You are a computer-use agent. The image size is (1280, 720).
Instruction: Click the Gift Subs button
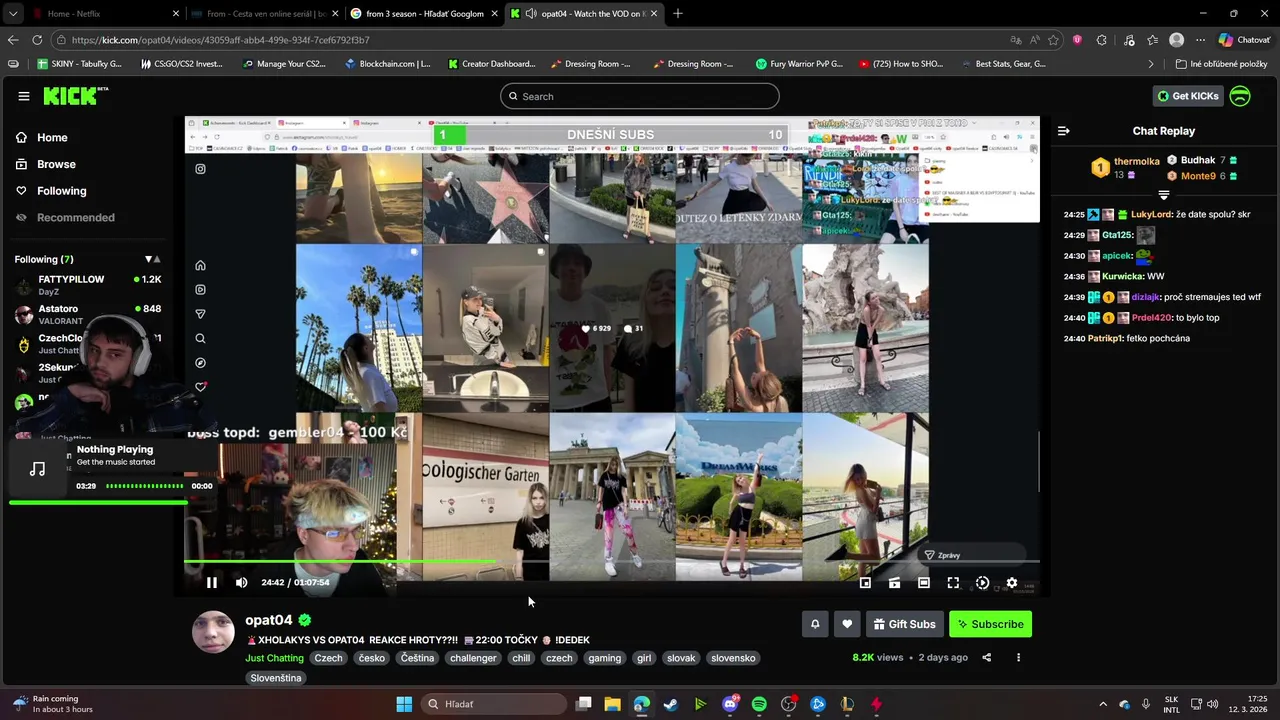point(905,624)
